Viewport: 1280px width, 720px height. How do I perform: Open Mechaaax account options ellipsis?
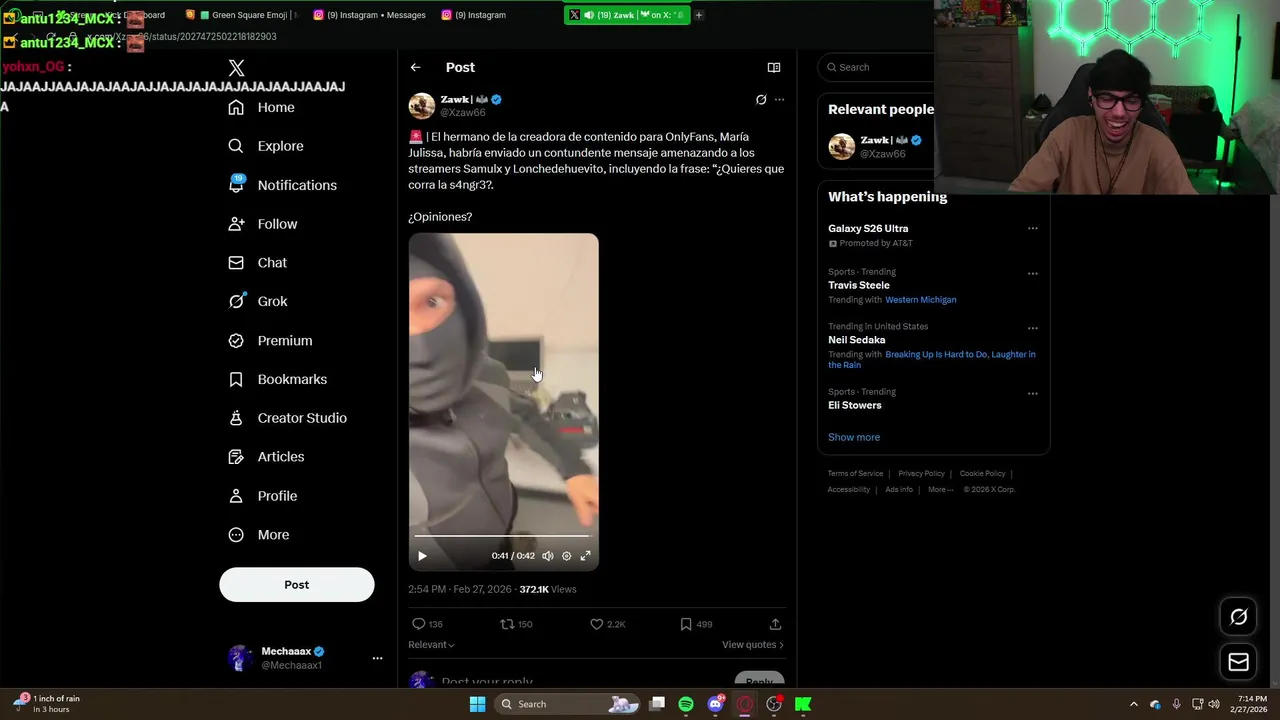pos(377,658)
